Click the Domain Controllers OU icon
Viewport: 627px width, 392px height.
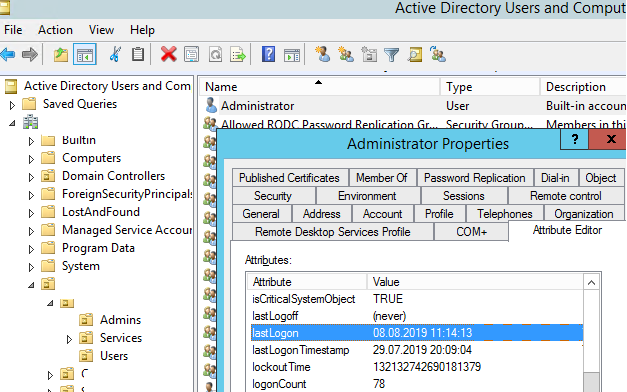(x=48, y=176)
